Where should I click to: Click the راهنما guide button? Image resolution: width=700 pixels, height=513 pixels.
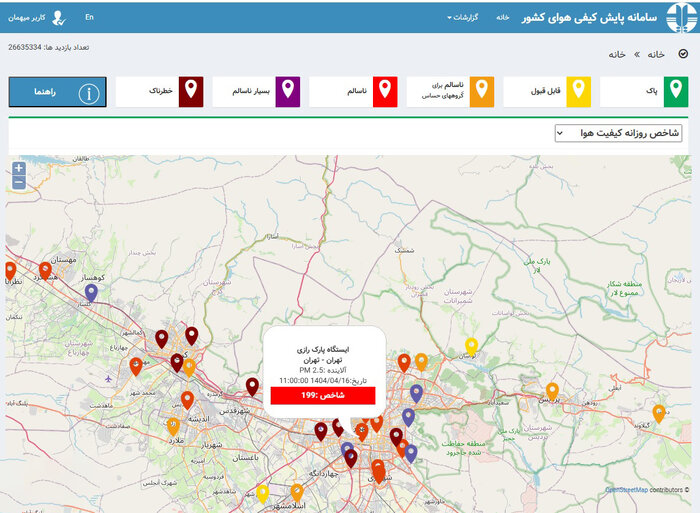coord(58,92)
